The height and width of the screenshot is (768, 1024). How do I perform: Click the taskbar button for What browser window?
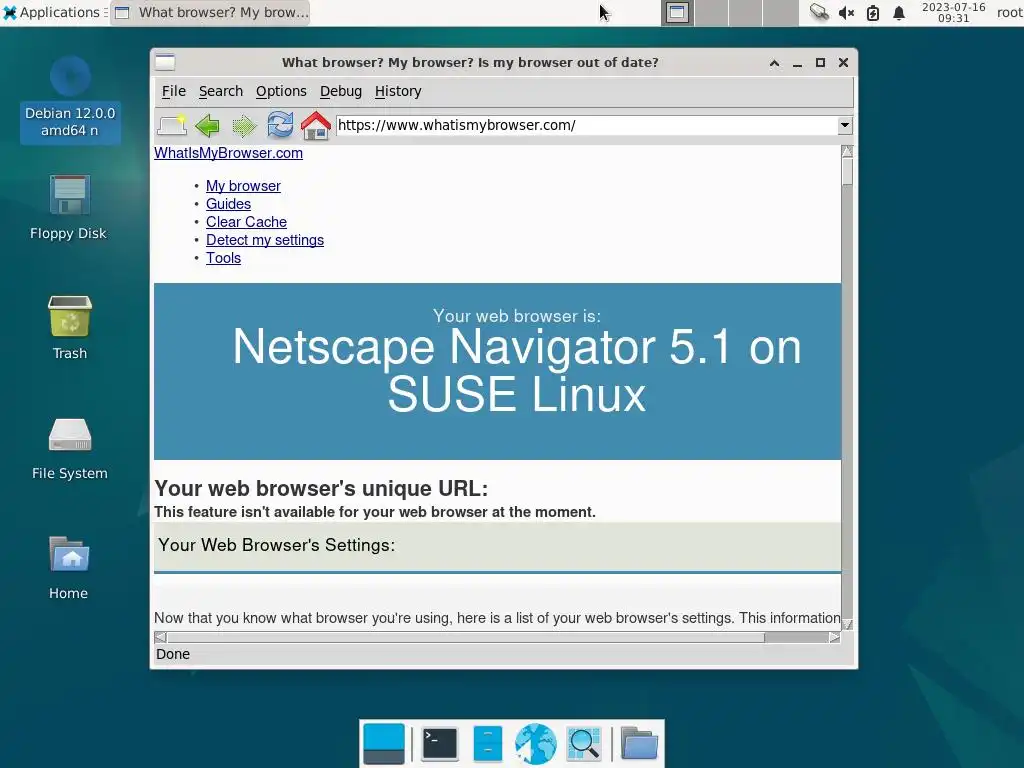[210, 12]
